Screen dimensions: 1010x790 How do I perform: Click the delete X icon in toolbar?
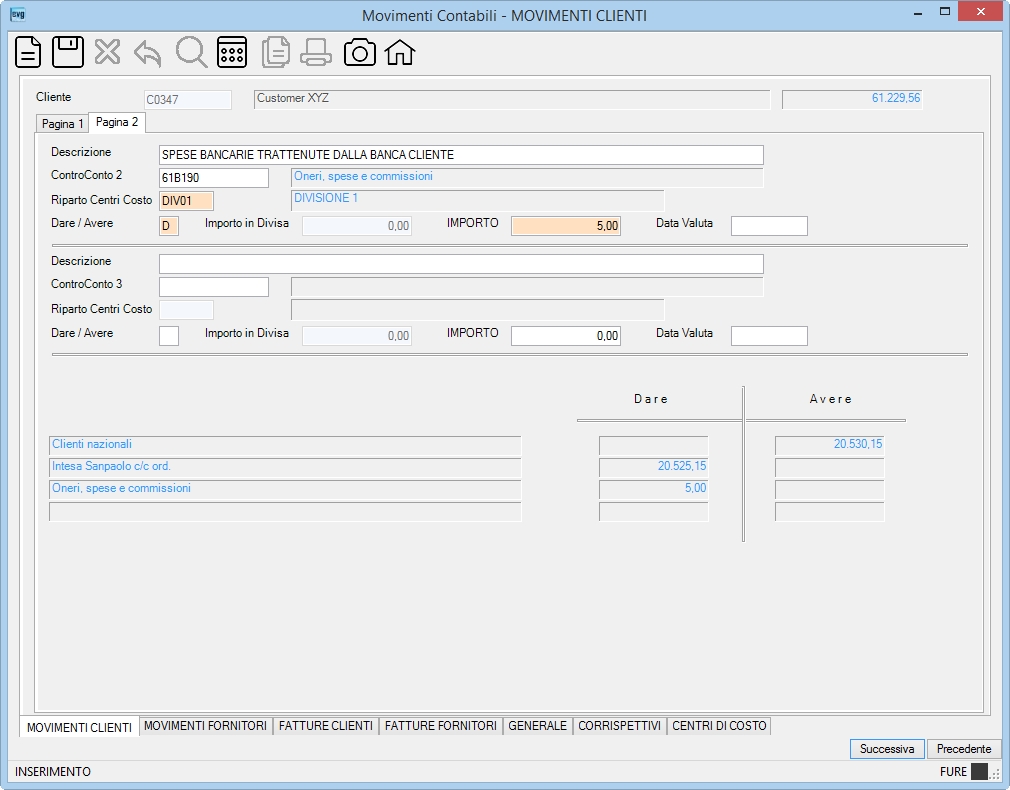coord(108,52)
